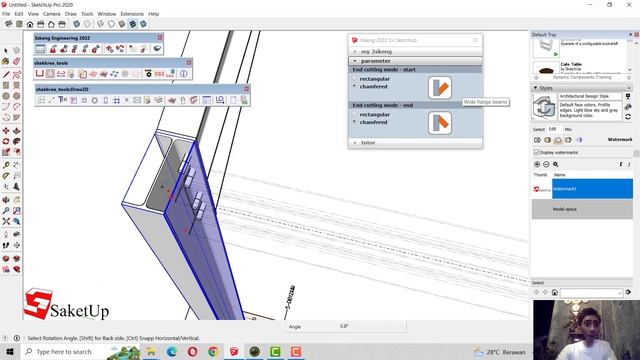Remove watermark with minus button

(x=546, y=164)
